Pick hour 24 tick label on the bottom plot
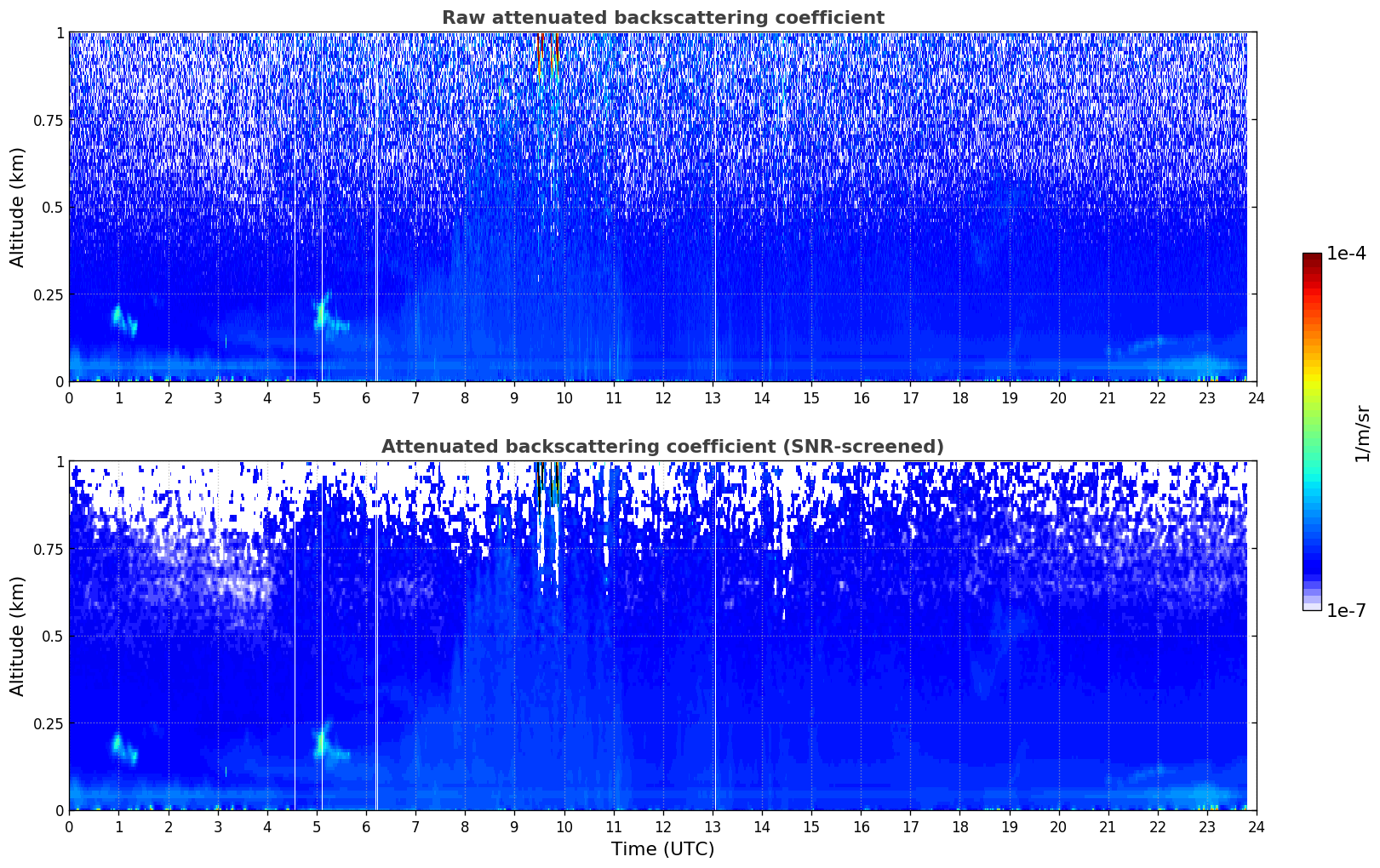 point(1256,826)
